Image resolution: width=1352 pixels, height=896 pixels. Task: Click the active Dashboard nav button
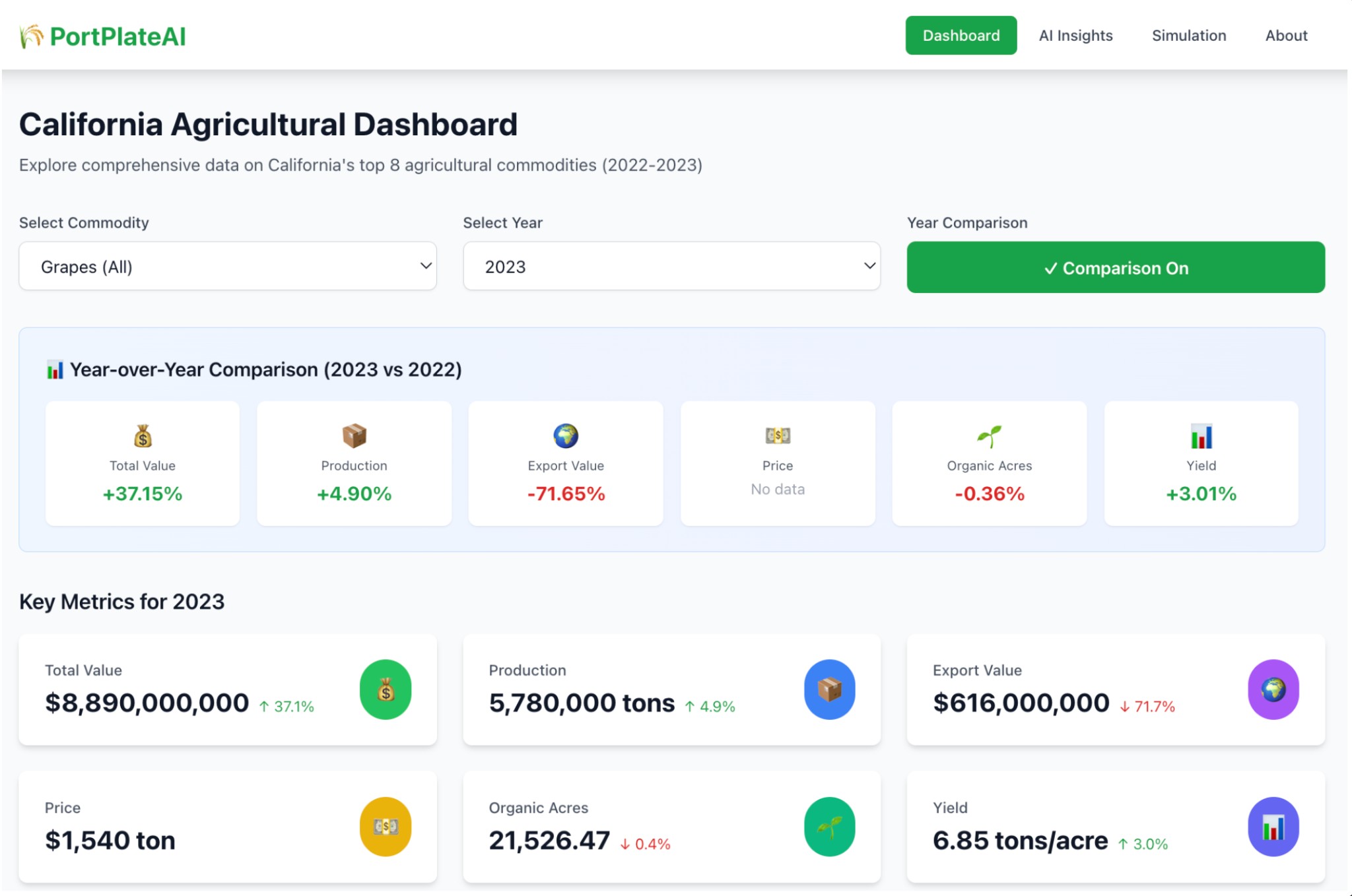961,36
